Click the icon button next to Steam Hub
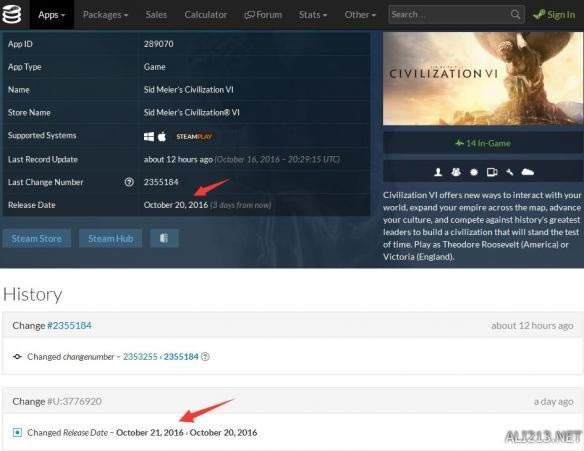584x451 pixels. click(164, 238)
